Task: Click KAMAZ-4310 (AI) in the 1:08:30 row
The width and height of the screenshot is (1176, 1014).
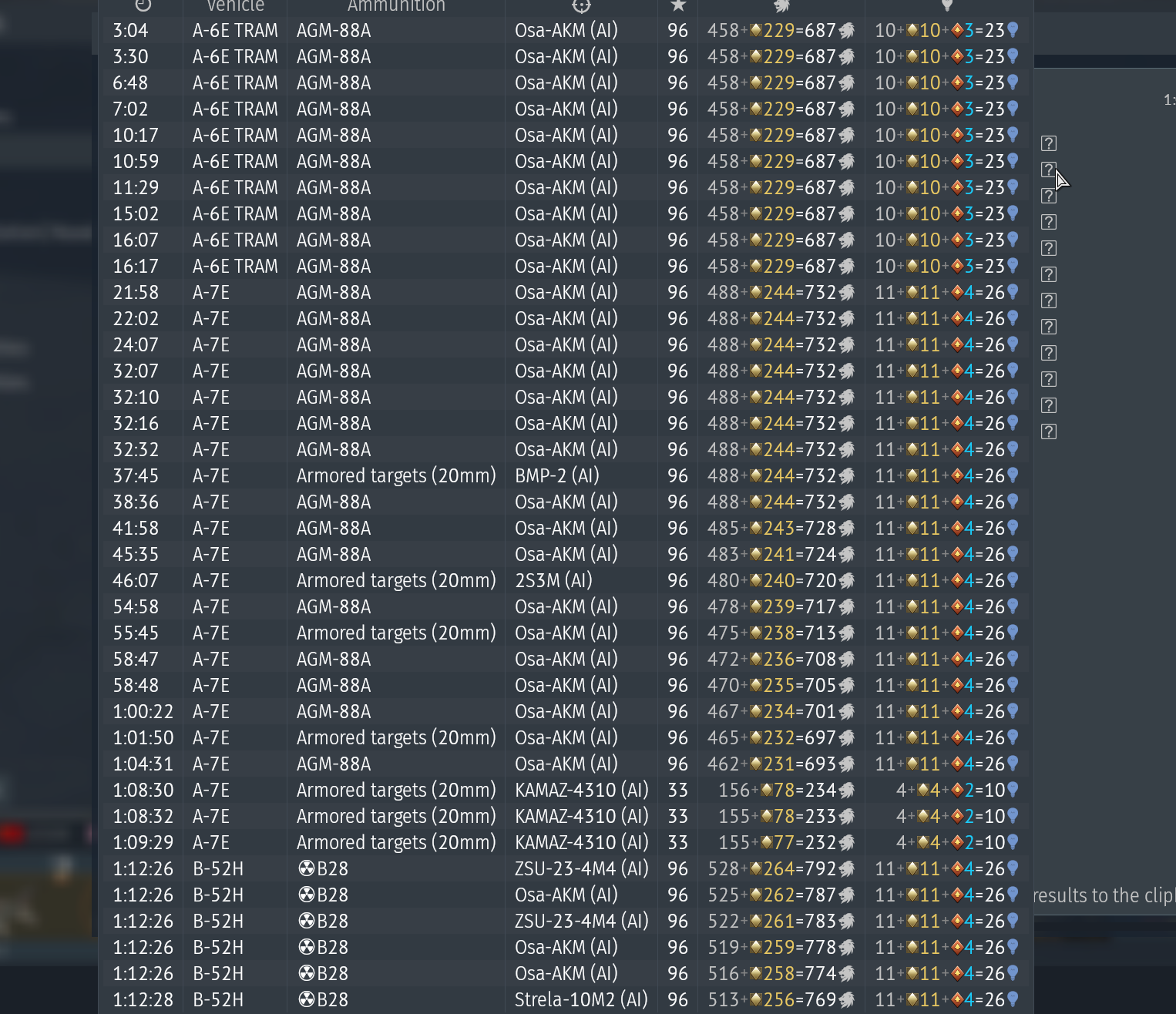Action: (582, 791)
